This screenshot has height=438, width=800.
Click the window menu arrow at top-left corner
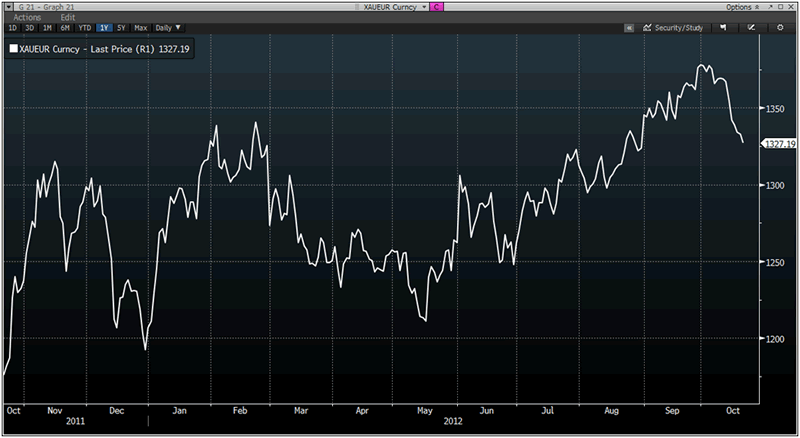coord(6,6)
